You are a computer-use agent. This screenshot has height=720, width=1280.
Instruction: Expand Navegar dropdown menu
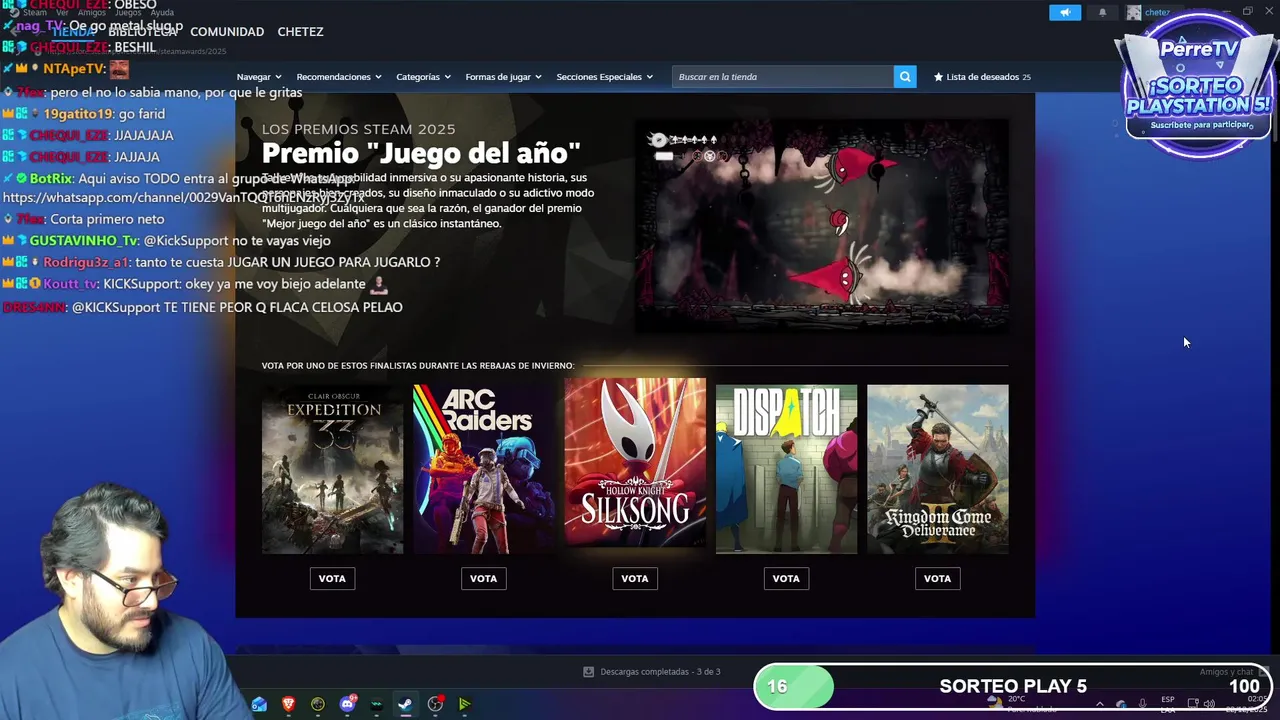pos(259,77)
